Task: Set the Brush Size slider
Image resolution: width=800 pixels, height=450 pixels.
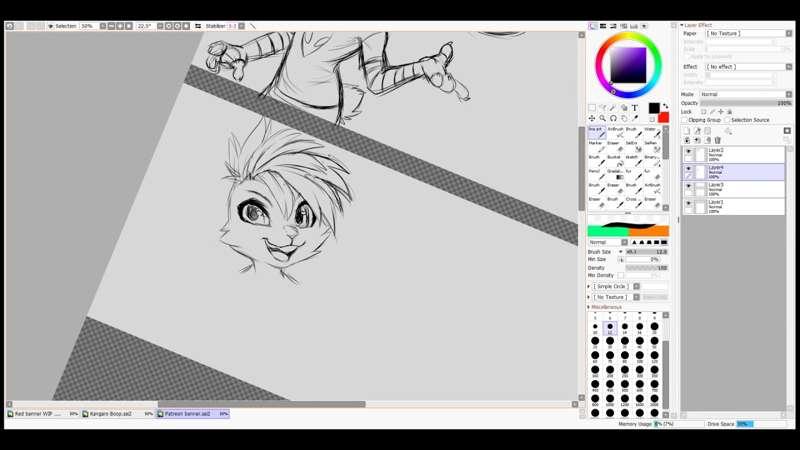Action: [647, 252]
